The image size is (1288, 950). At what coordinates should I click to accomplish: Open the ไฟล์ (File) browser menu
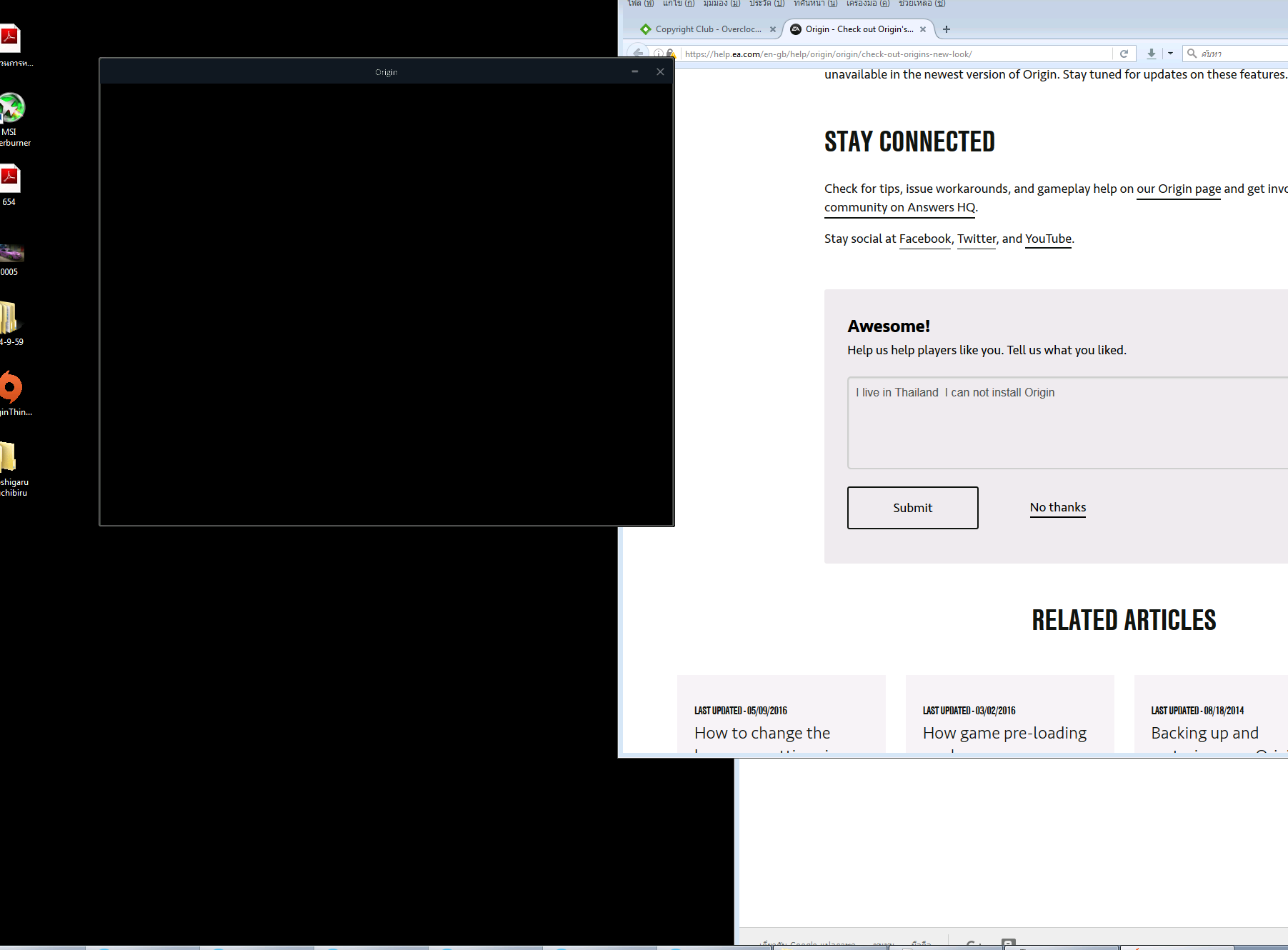click(x=640, y=4)
